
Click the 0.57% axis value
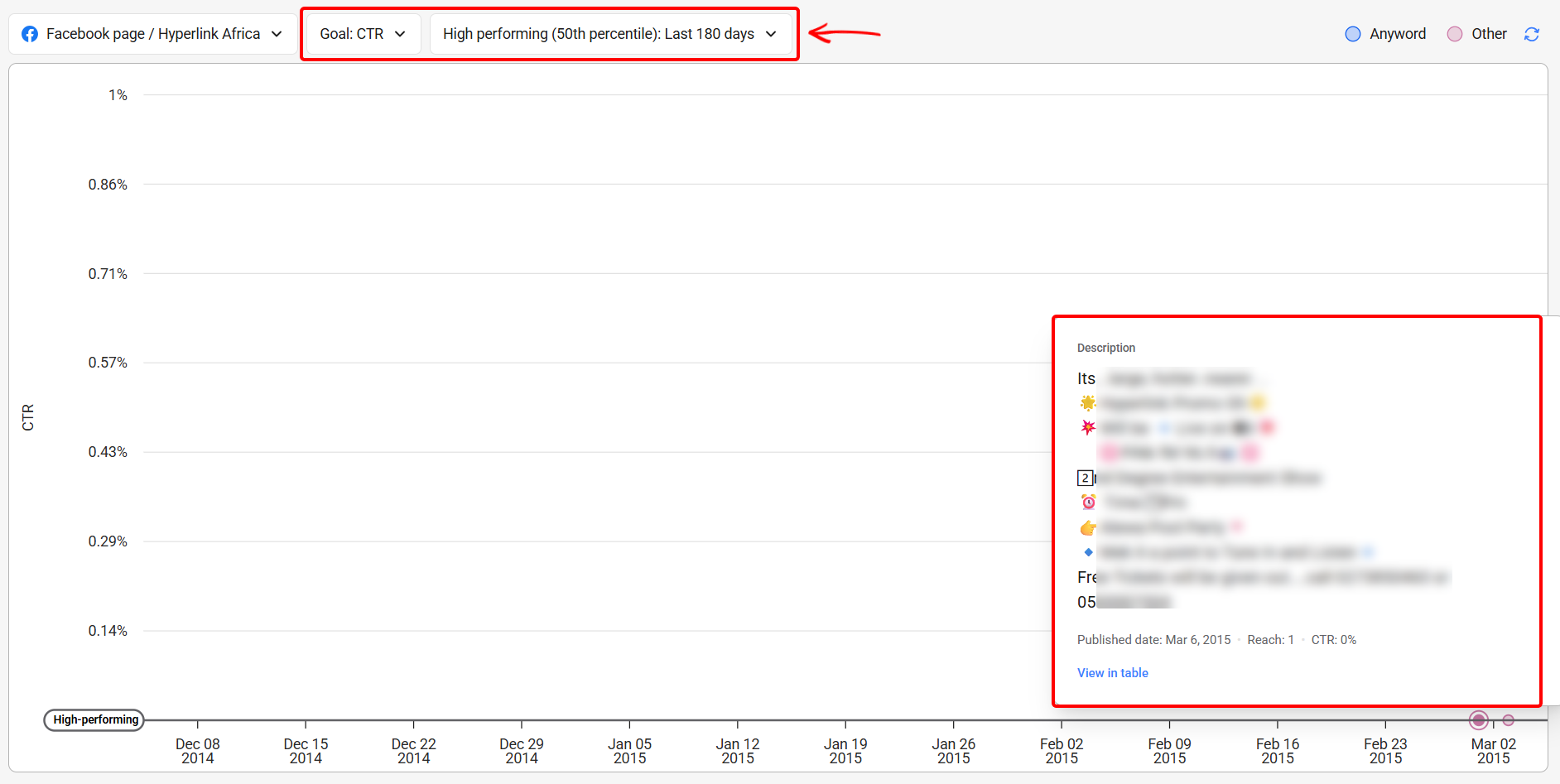click(x=108, y=363)
